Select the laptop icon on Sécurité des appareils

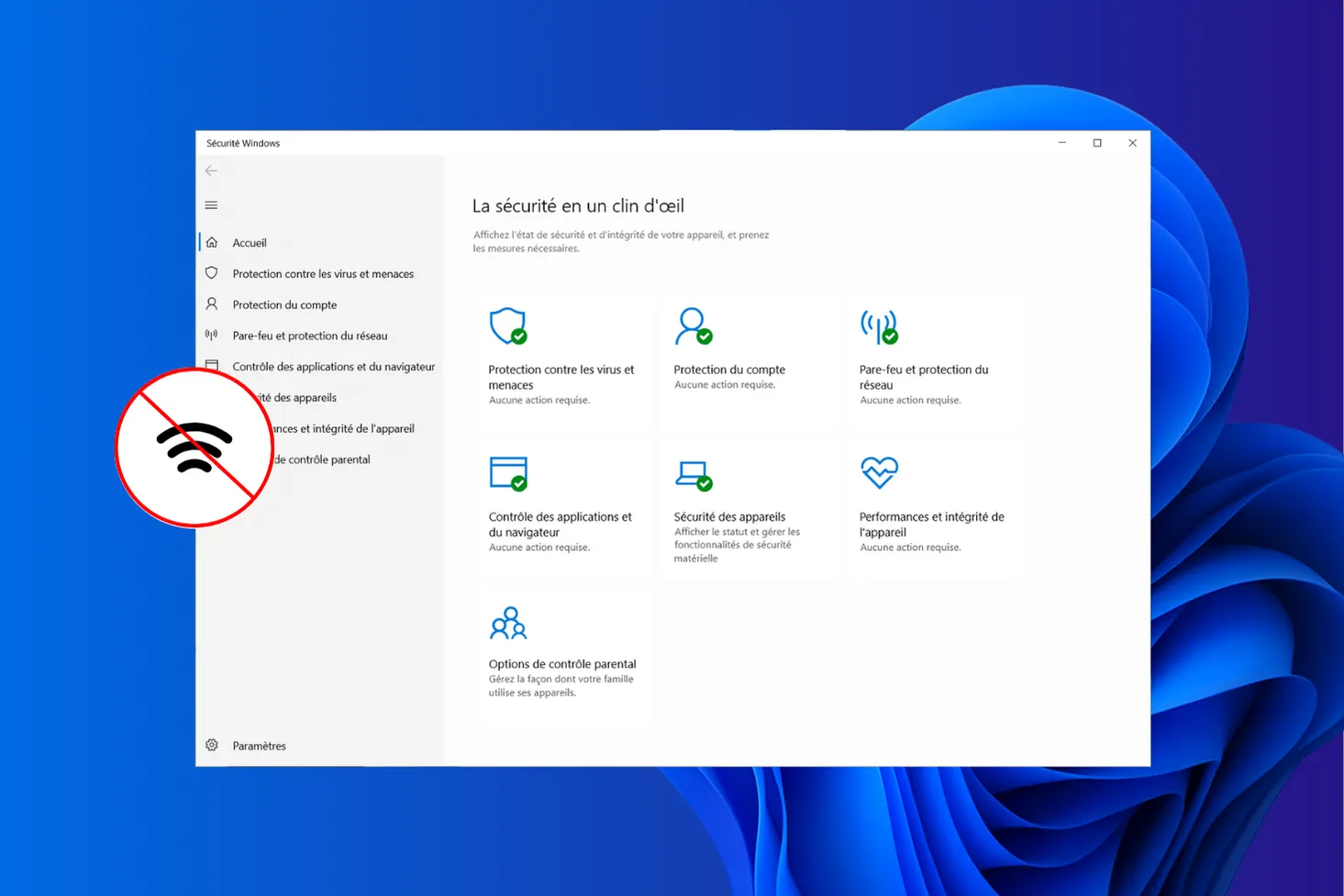click(694, 473)
